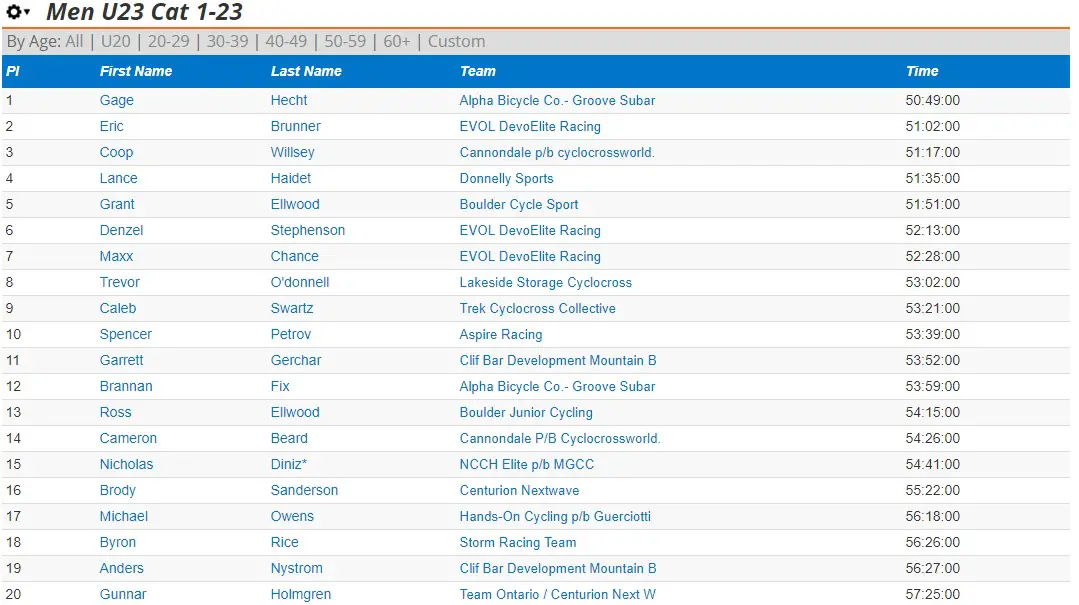Open Lakeside Storage Cyclocross team link

click(x=546, y=283)
